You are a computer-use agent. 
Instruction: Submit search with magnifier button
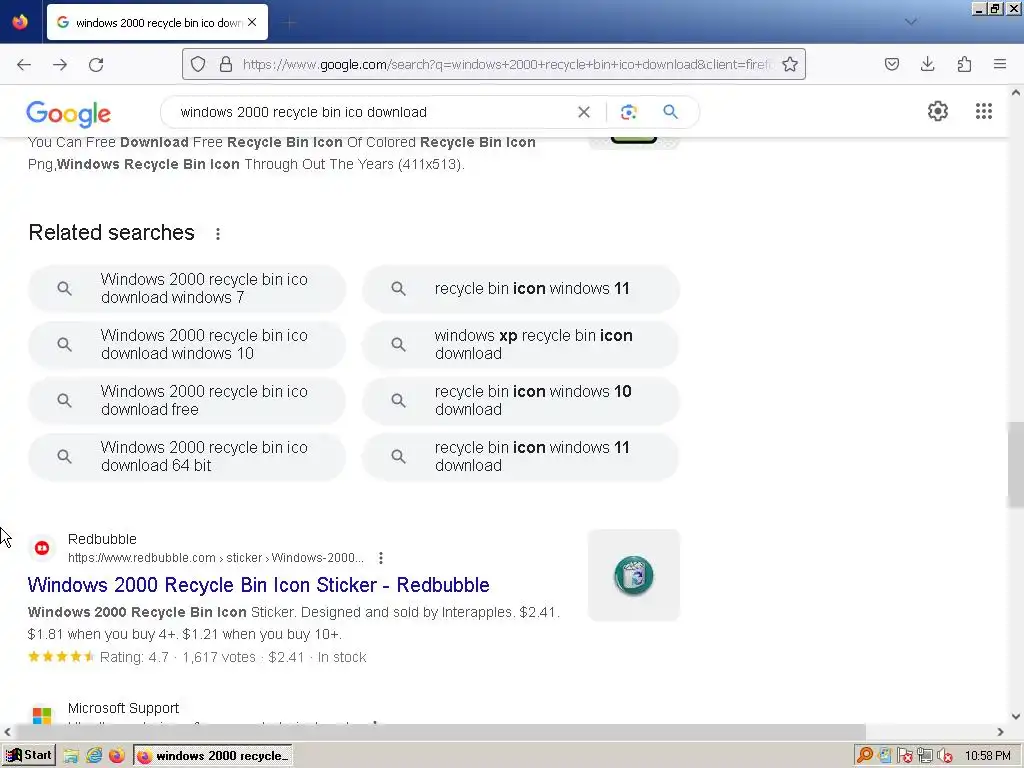pos(670,112)
